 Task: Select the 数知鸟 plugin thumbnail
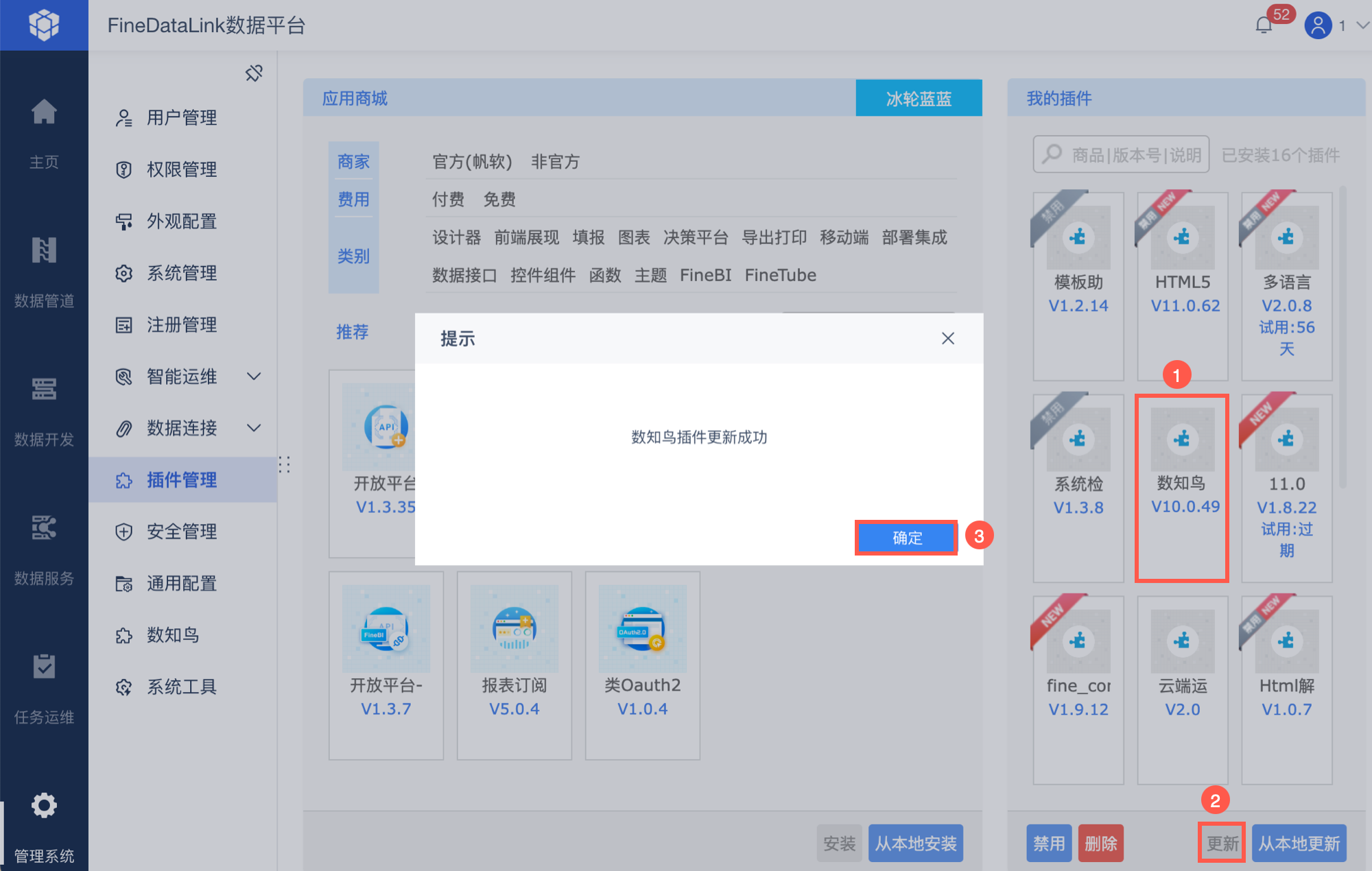pyautogui.click(x=1182, y=440)
